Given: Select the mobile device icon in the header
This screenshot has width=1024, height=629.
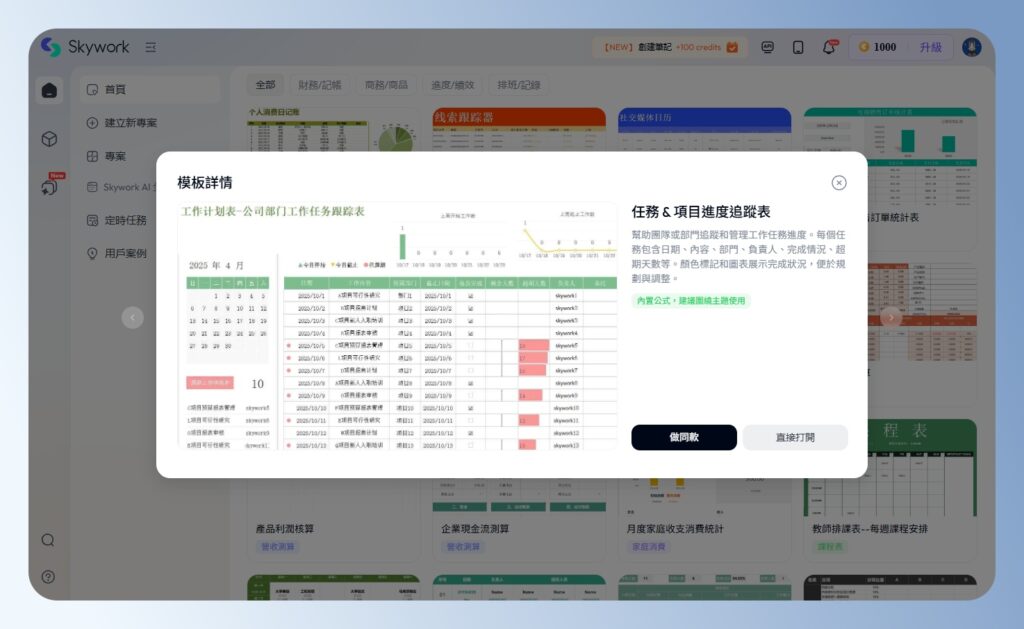Looking at the screenshot, I should pyautogui.click(x=798, y=46).
